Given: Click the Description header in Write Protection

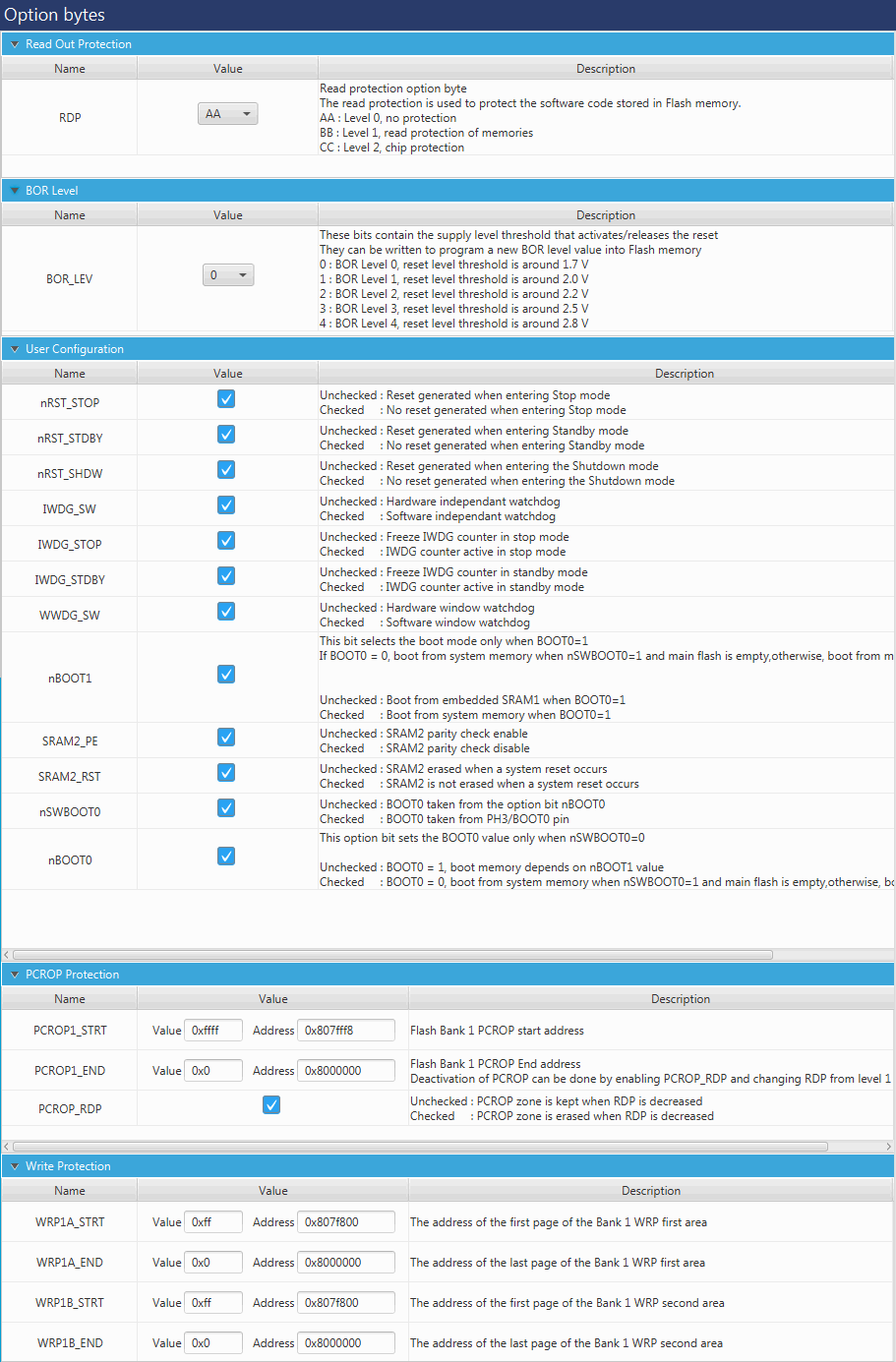Looking at the screenshot, I should (x=651, y=1191).
